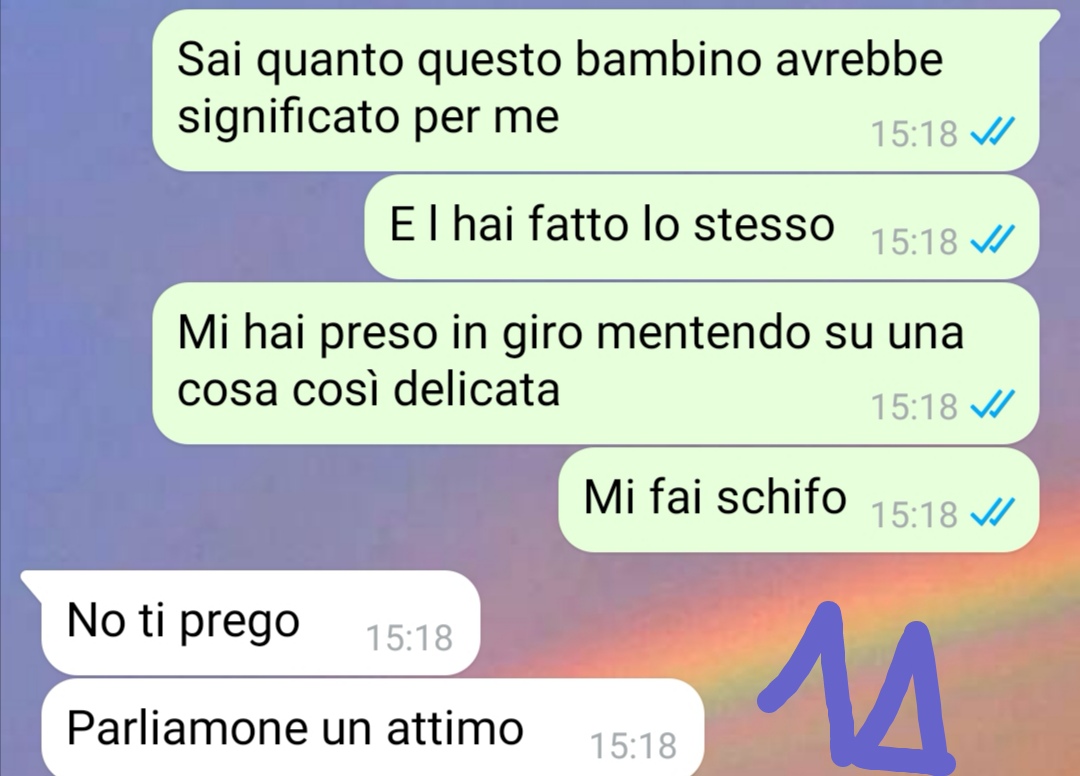Tap the 15:18 timestamp on 'No ti prego'

click(x=409, y=638)
